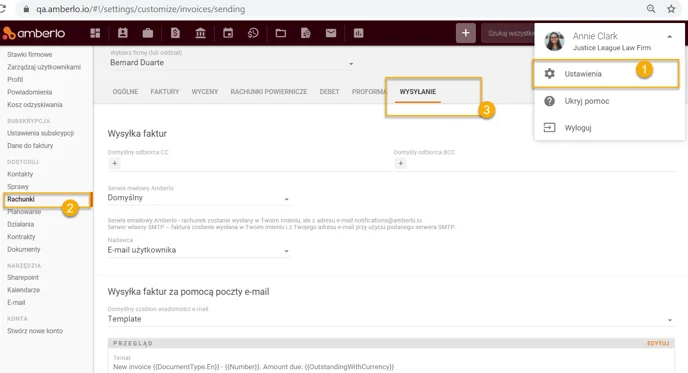Open Kontakty under Dostosuj
688x373 pixels.
tap(20, 174)
